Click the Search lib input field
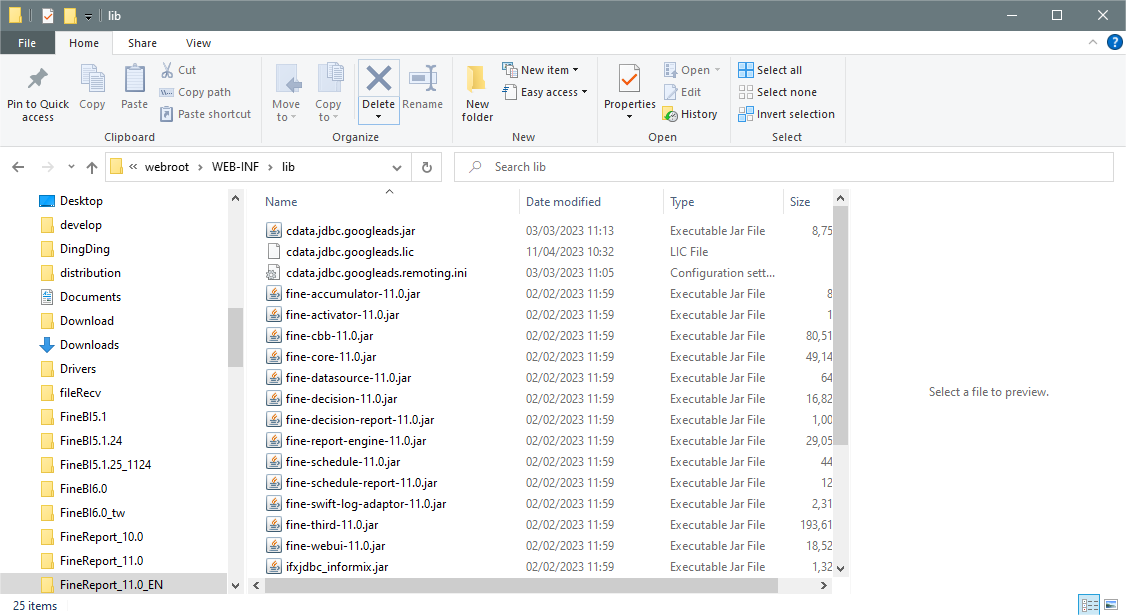Screen dimensions: 1126x615 784,167
